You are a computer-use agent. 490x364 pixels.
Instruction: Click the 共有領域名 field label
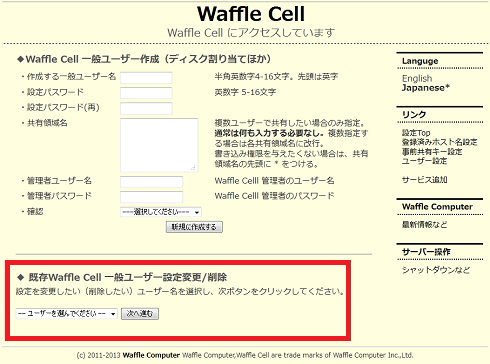[x=47, y=123]
